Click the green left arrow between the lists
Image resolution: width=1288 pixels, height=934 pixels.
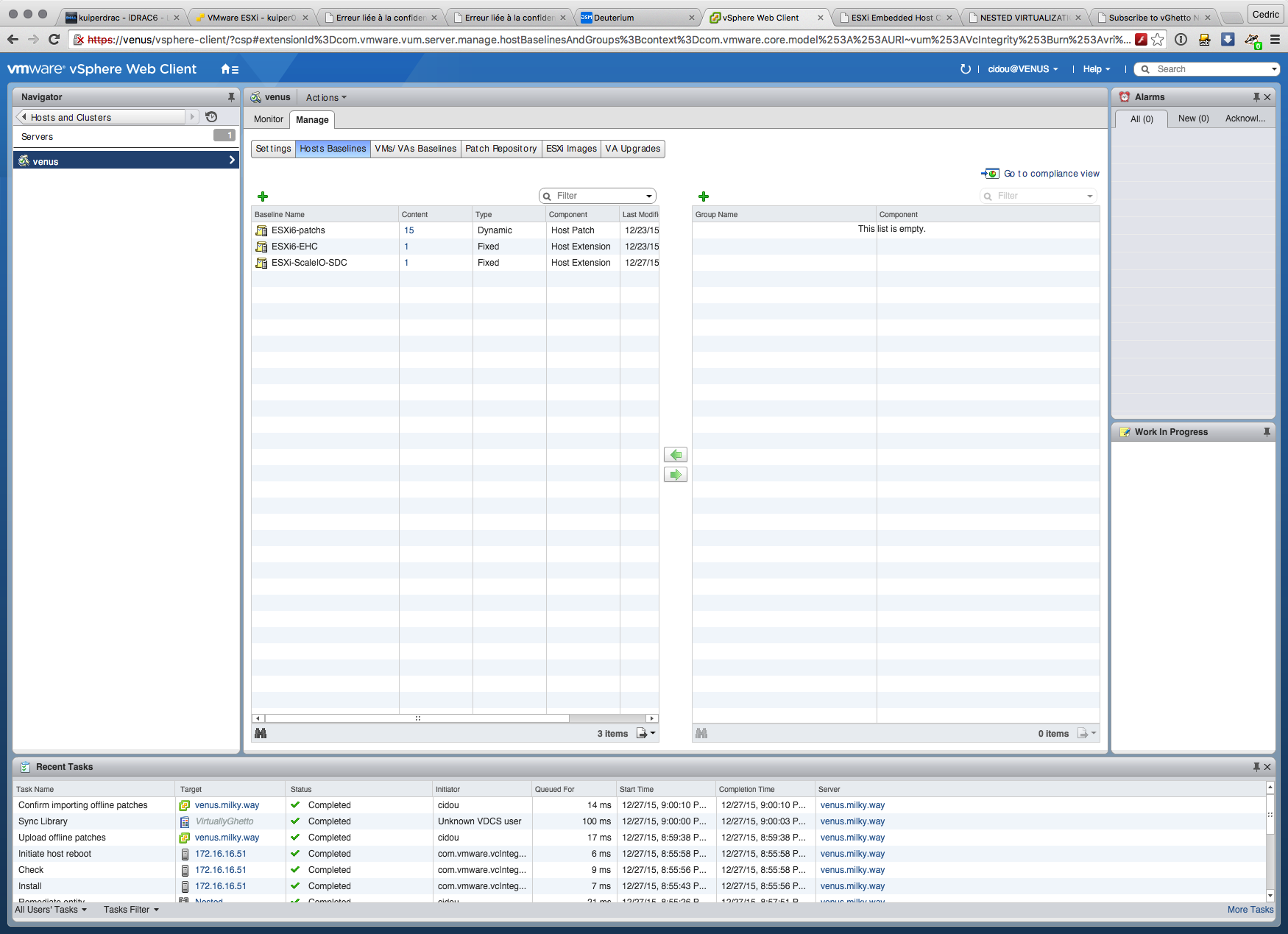675,455
